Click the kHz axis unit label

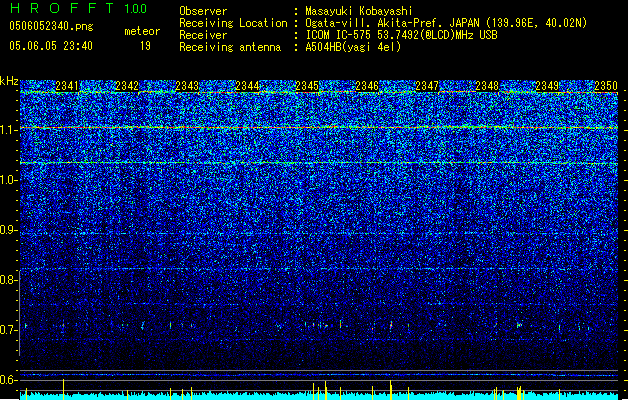(9, 81)
